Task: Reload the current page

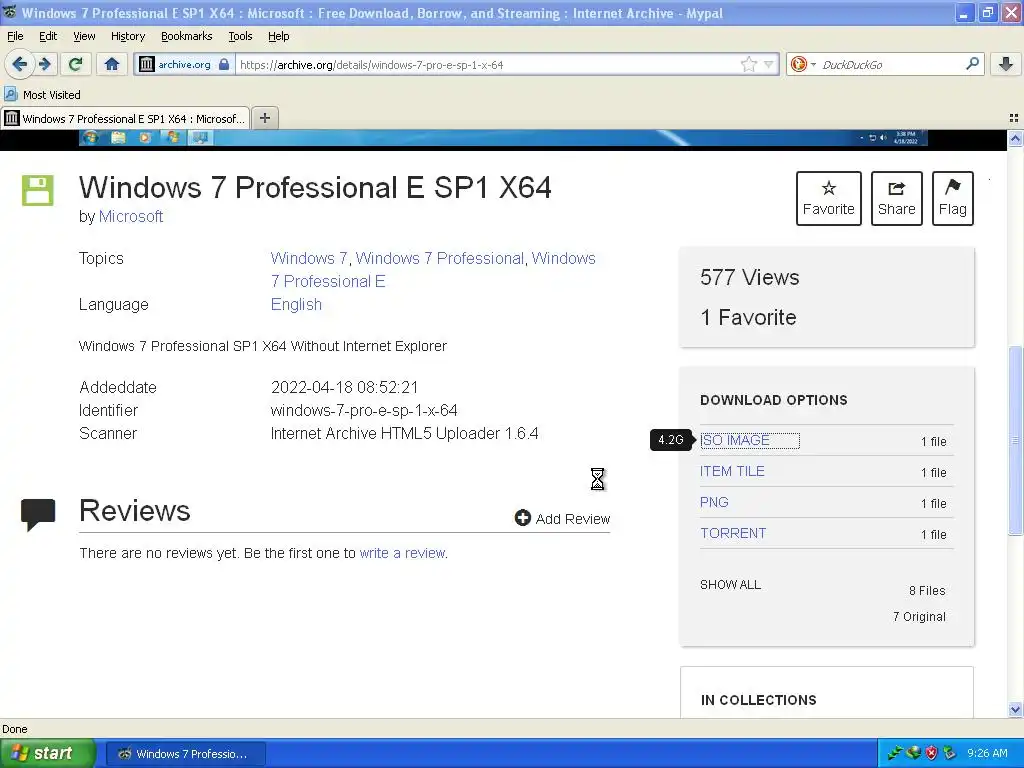Action: click(x=75, y=64)
